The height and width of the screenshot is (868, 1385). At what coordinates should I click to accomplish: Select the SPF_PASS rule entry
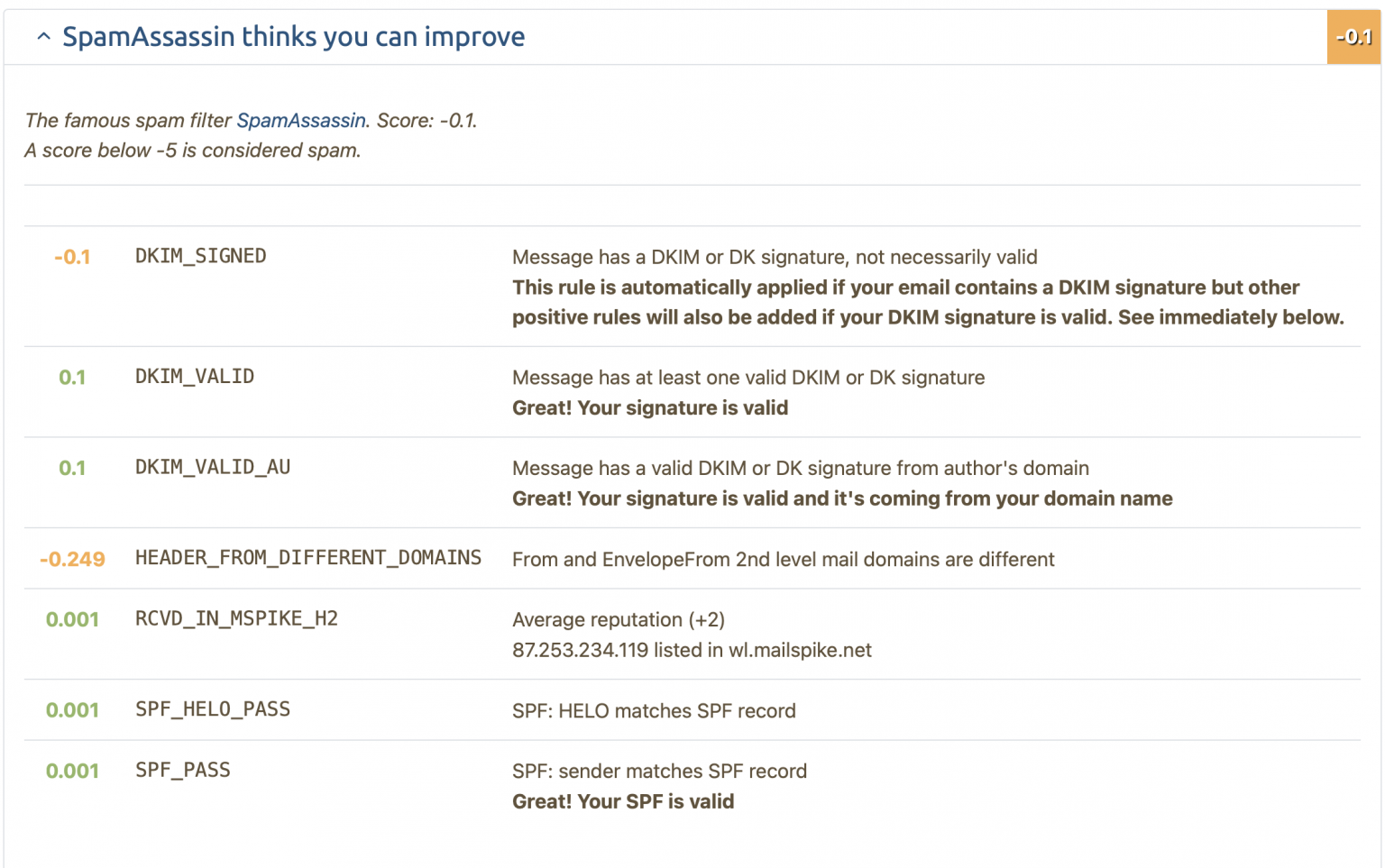(x=182, y=770)
